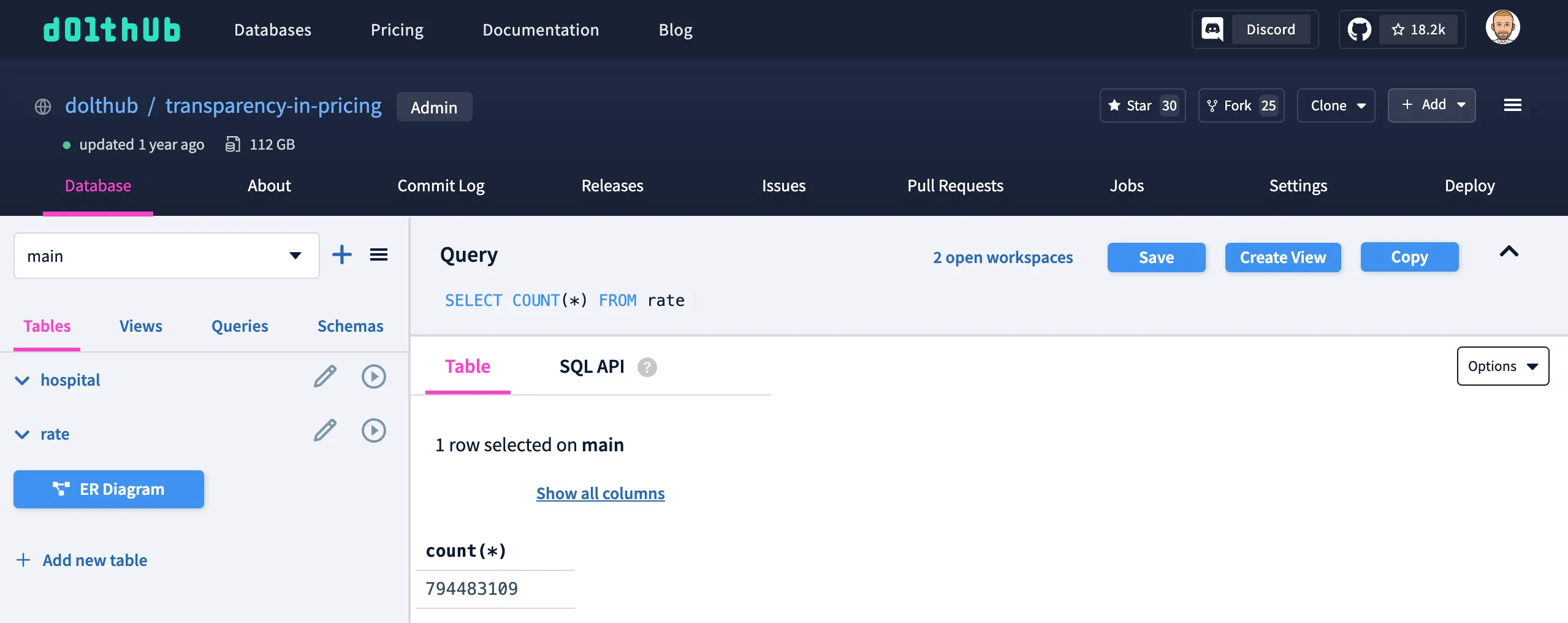Click the SQL API help question mark
Image resolution: width=1568 pixels, height=623 pixels.
point(647,367)
